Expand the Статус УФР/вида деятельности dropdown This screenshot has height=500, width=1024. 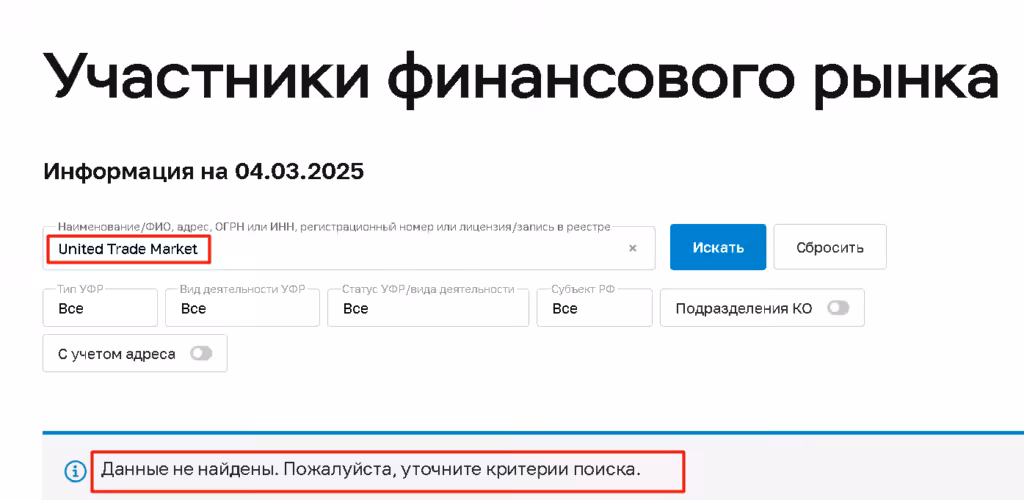[428, 308]
